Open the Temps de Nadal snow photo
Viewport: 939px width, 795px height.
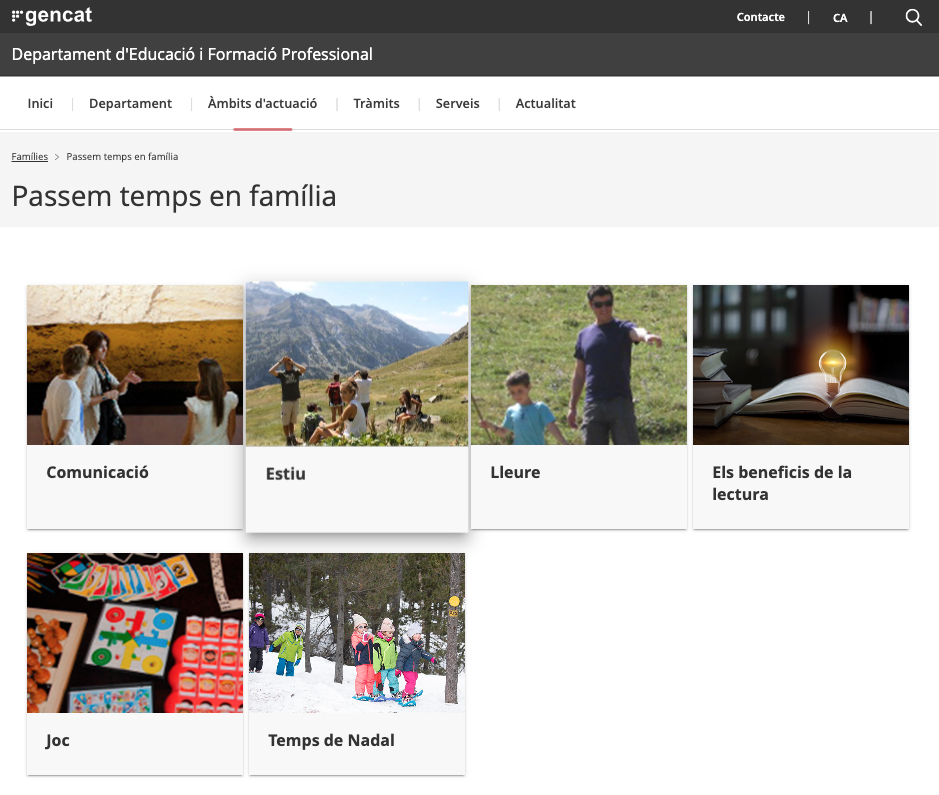click(x=356, y=632)
